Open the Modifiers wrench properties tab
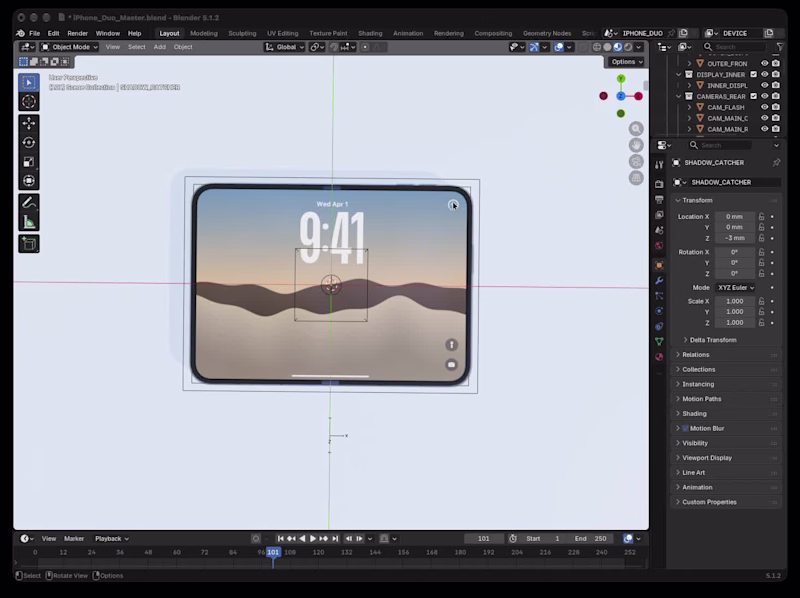Viewport: 800px width, 598px height. pyautogui.click(x=659, y=280)
